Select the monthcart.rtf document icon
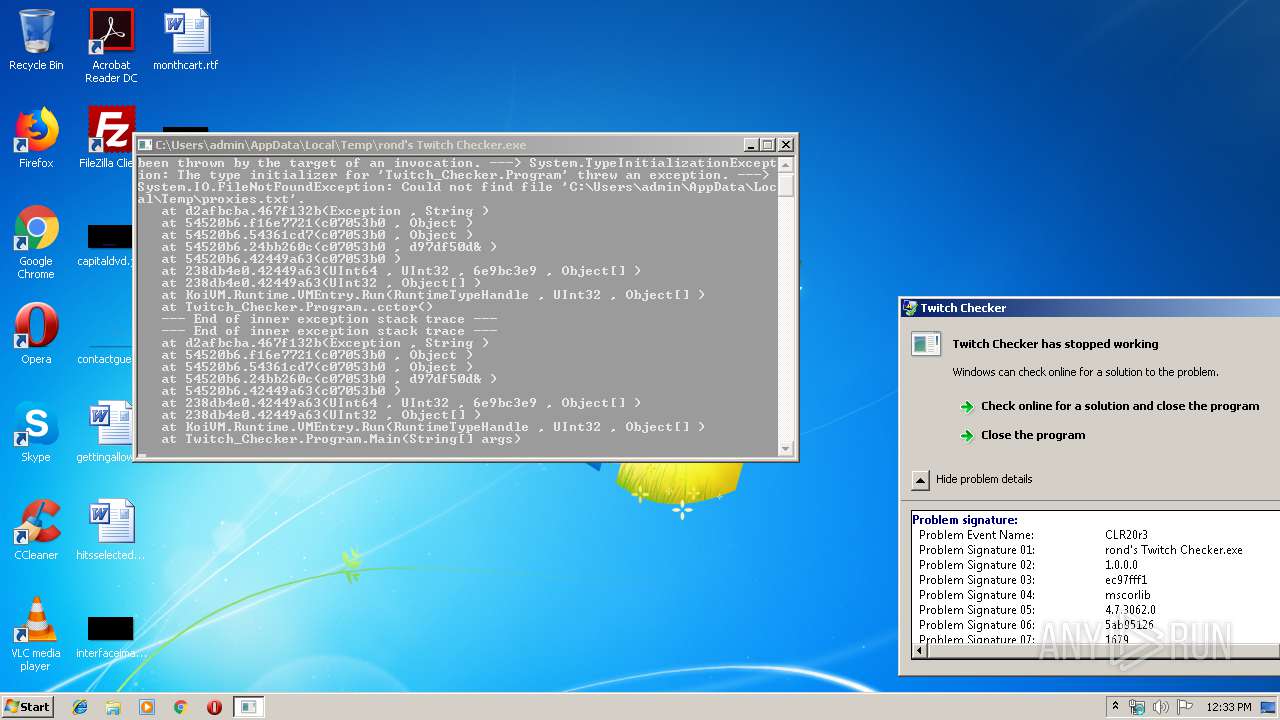1280x720 pixels. coord(186,40)
